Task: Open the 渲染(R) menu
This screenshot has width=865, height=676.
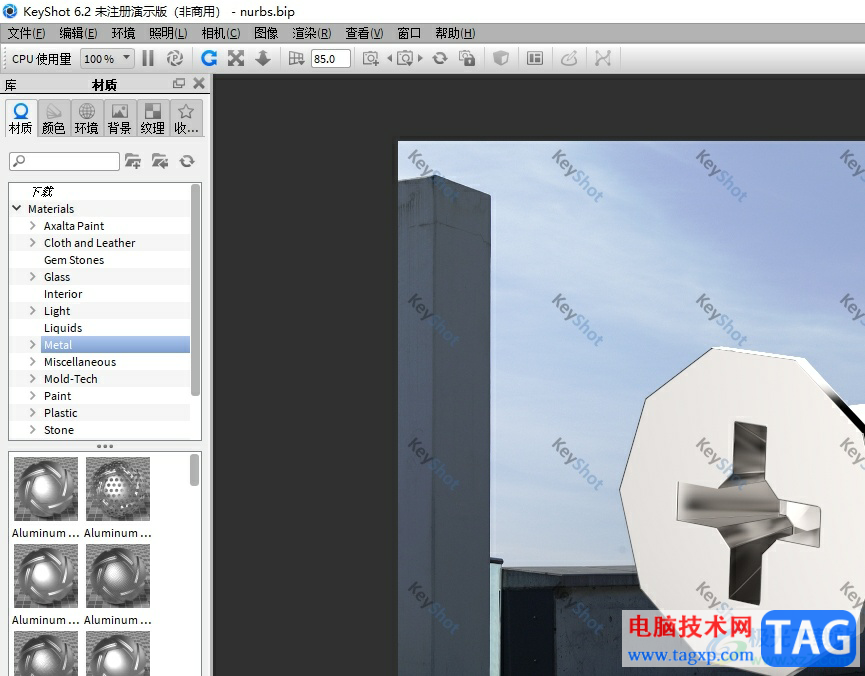Action: (x=312, y=33)
